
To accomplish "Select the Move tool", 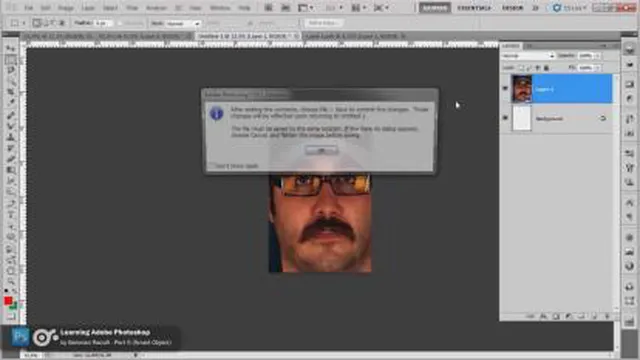I will 11,49.
